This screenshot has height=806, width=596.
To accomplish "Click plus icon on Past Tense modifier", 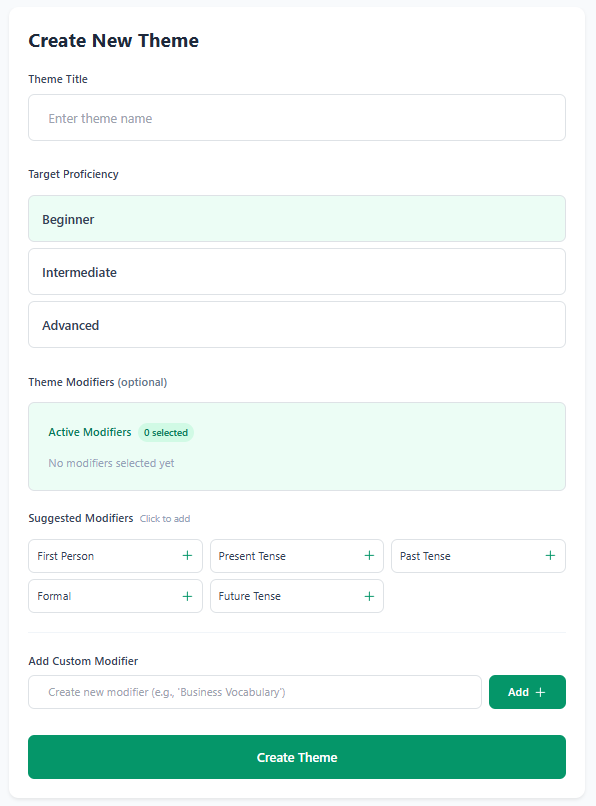I will tap(550, 556).
